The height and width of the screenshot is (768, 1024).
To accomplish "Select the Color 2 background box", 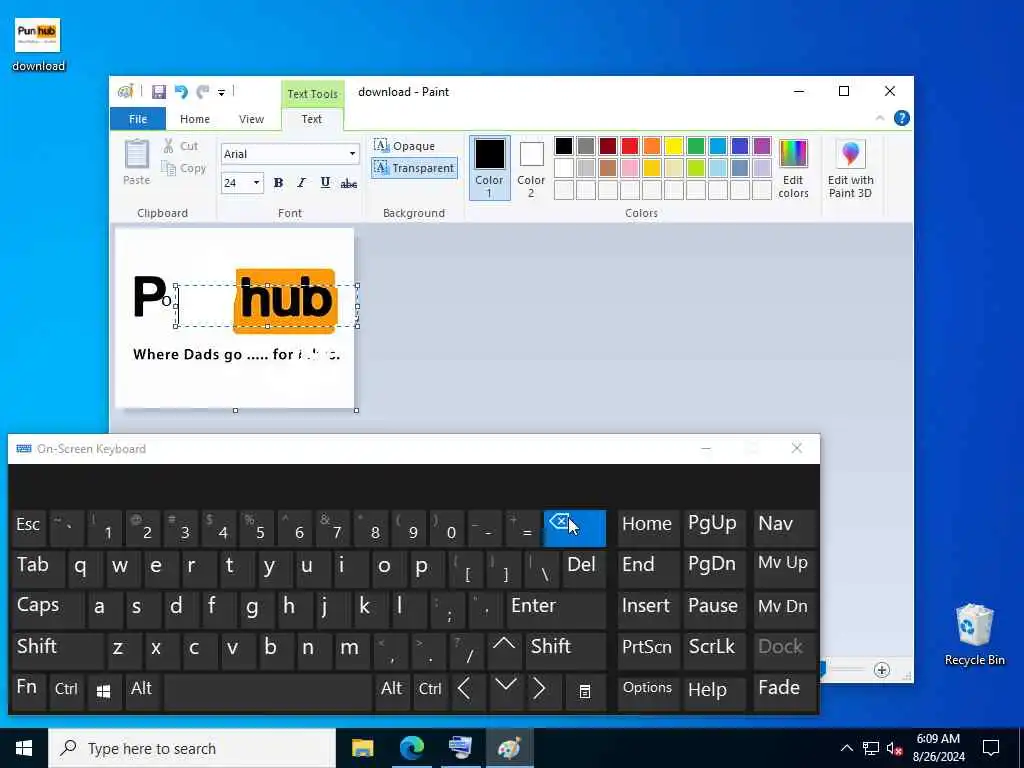I will coord(531,168).
